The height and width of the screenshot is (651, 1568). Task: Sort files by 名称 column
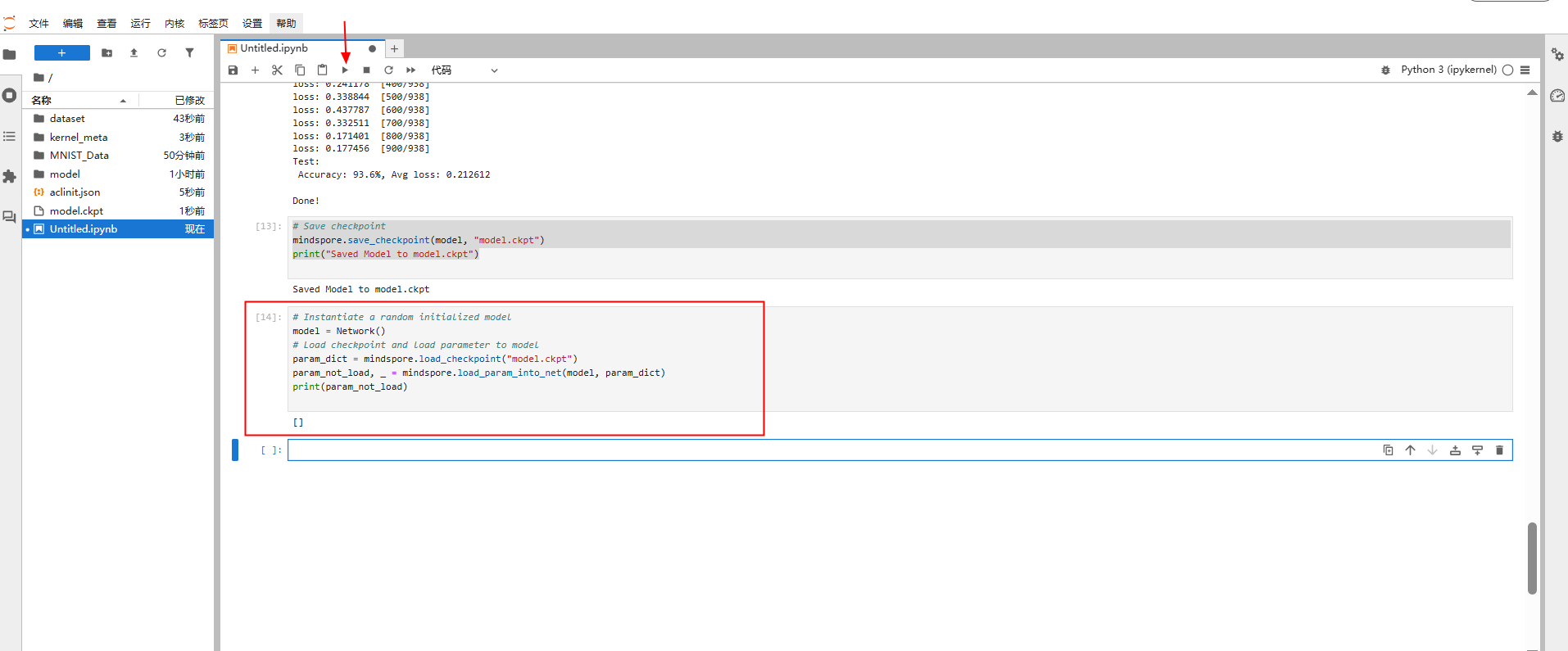[x=80, y=100]
